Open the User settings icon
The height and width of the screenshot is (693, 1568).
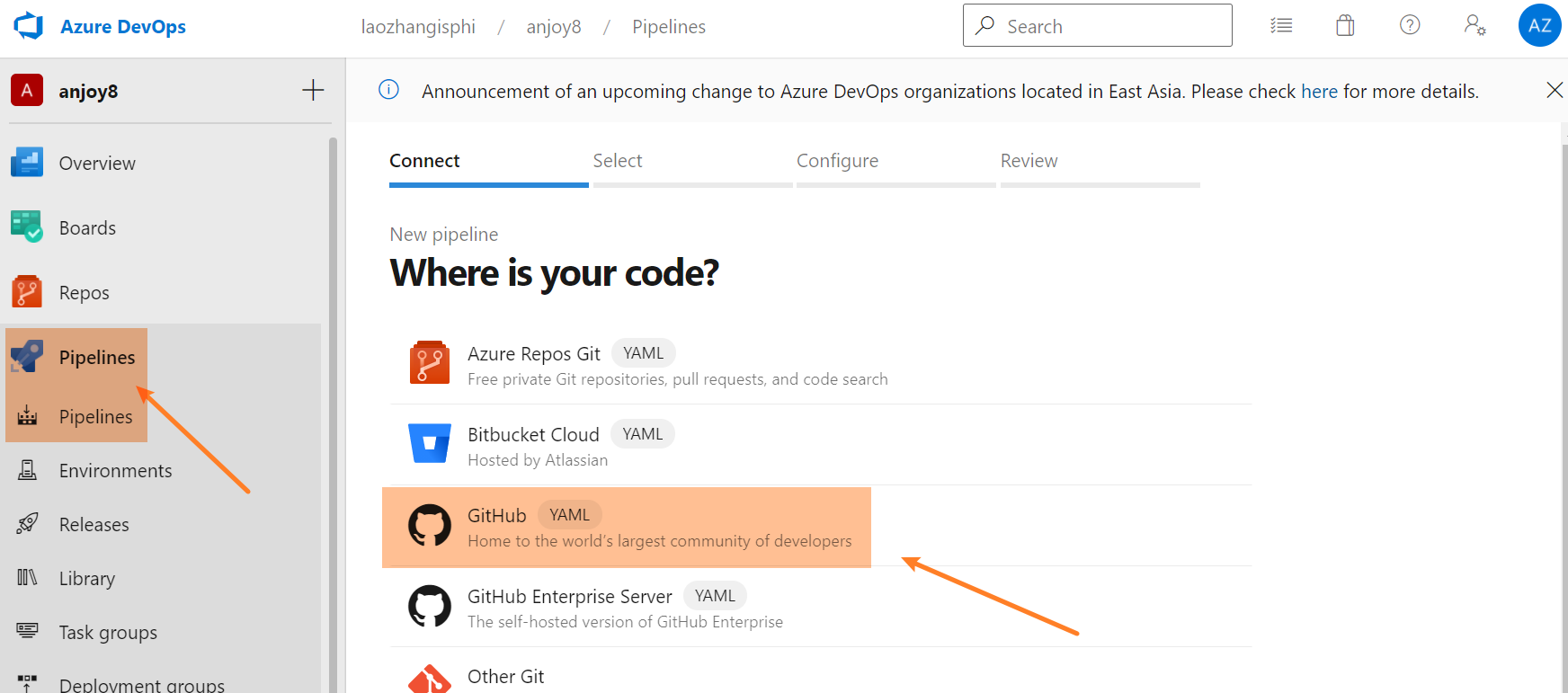[1474, 25]
